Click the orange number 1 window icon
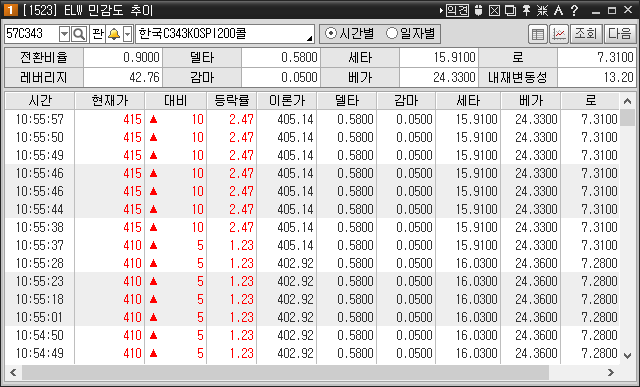 (x=11, y=10)
